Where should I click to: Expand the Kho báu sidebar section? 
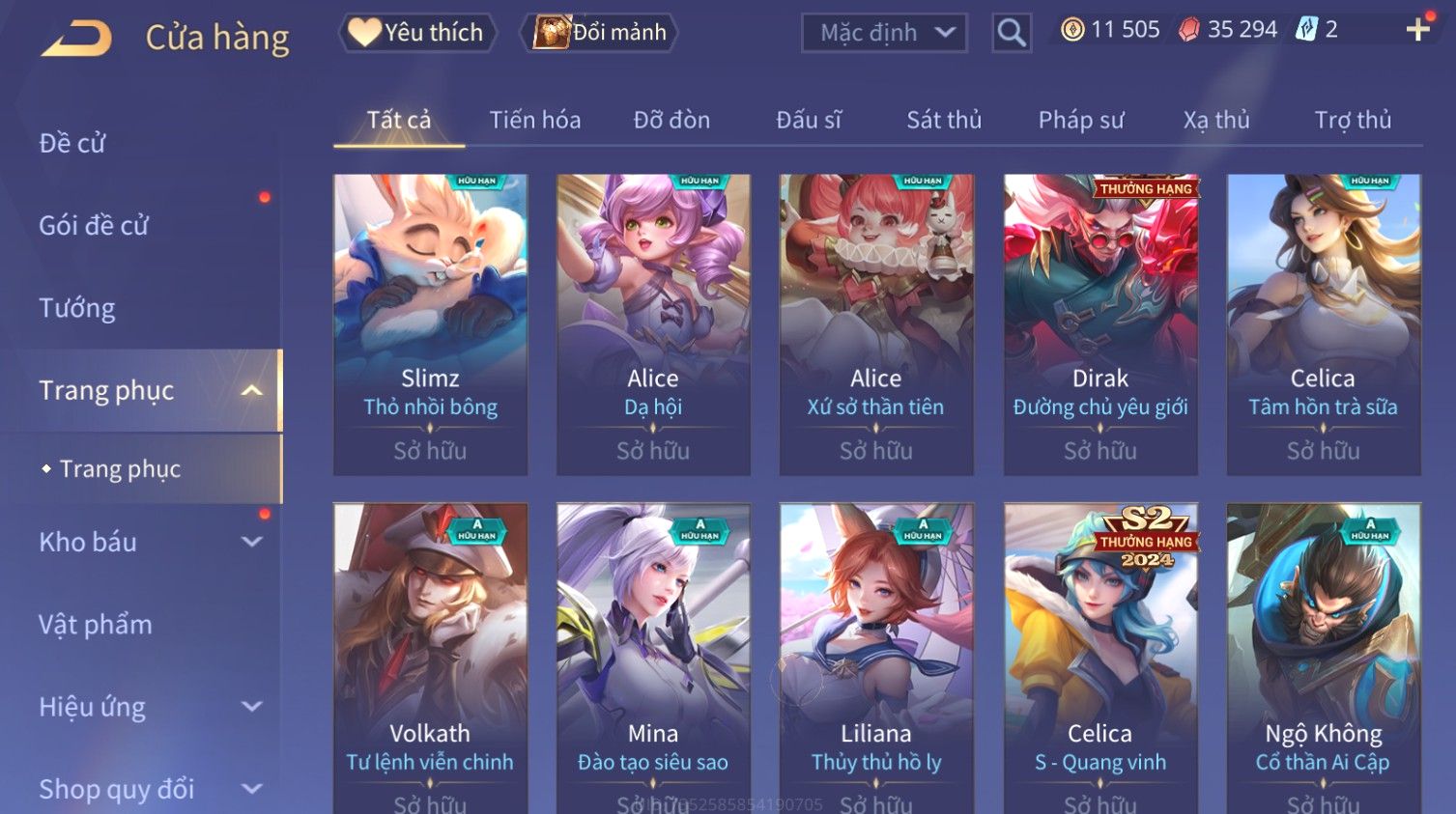(x=251, y=543)
